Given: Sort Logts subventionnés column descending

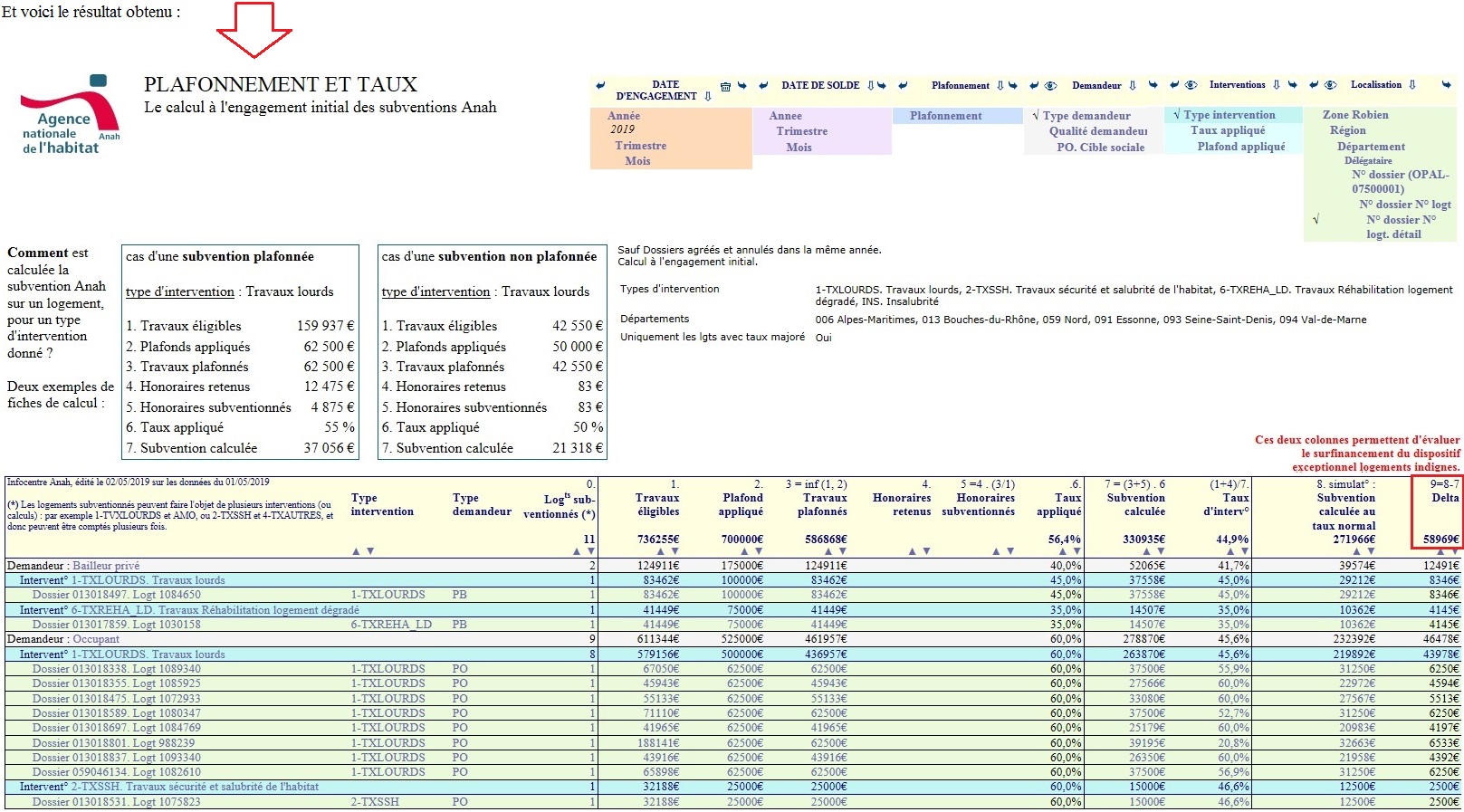Looking at the screenshot, I should pos(591,551).
